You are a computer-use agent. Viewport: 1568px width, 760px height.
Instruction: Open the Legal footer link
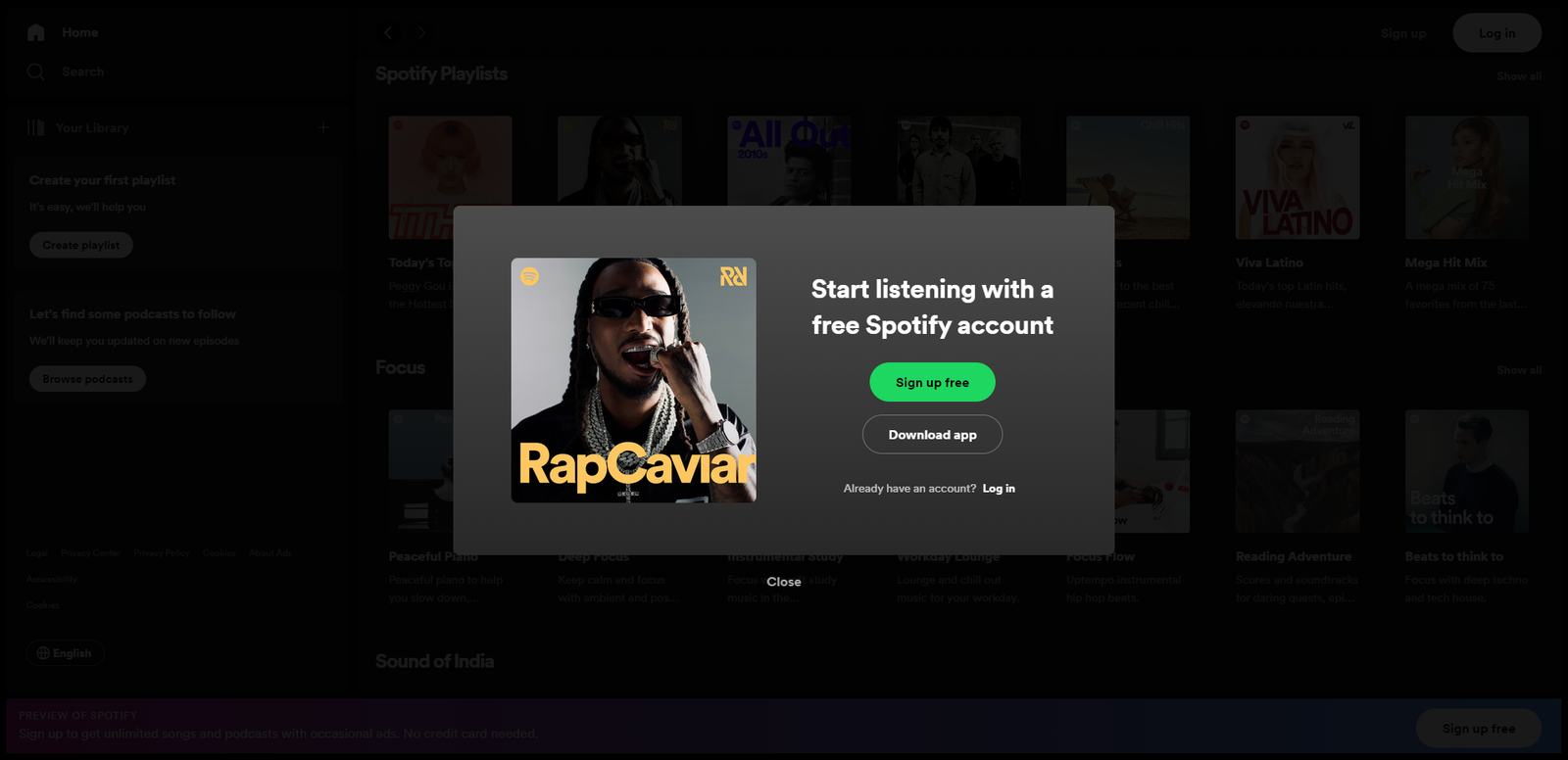[x=37, y=553]
